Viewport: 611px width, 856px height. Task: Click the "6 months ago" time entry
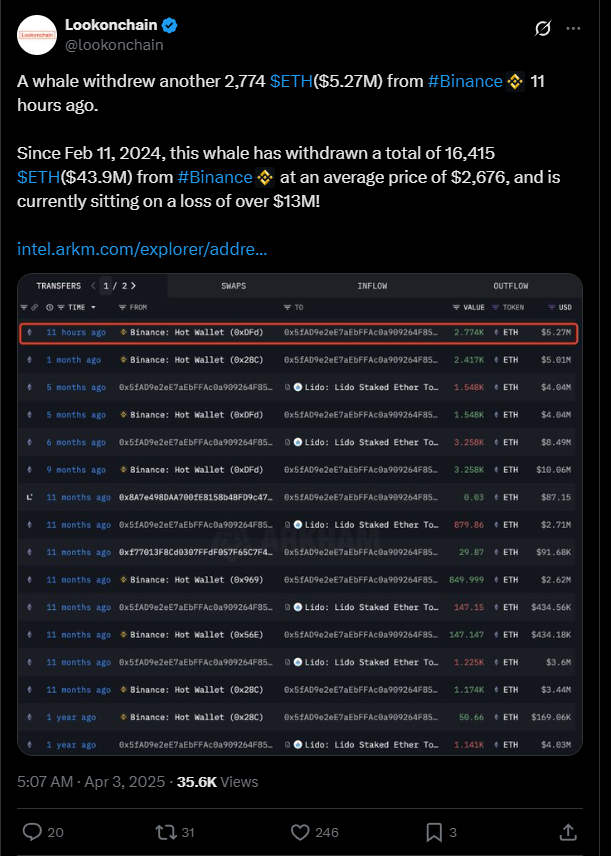[x=76, y=442]
